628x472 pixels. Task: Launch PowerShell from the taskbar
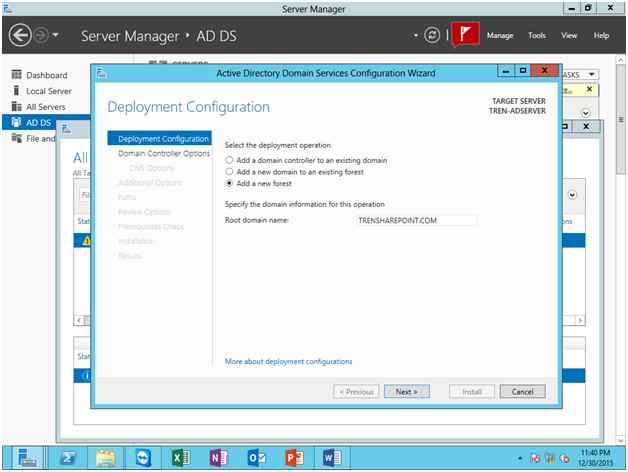[x=68, y=458]
